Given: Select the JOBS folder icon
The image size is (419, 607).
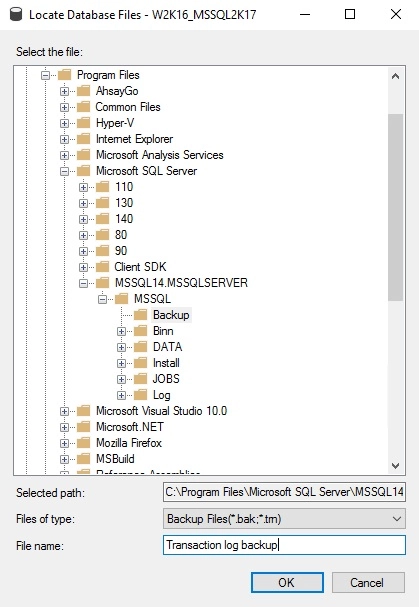Looking at the screenshot, I should point(141,379).
